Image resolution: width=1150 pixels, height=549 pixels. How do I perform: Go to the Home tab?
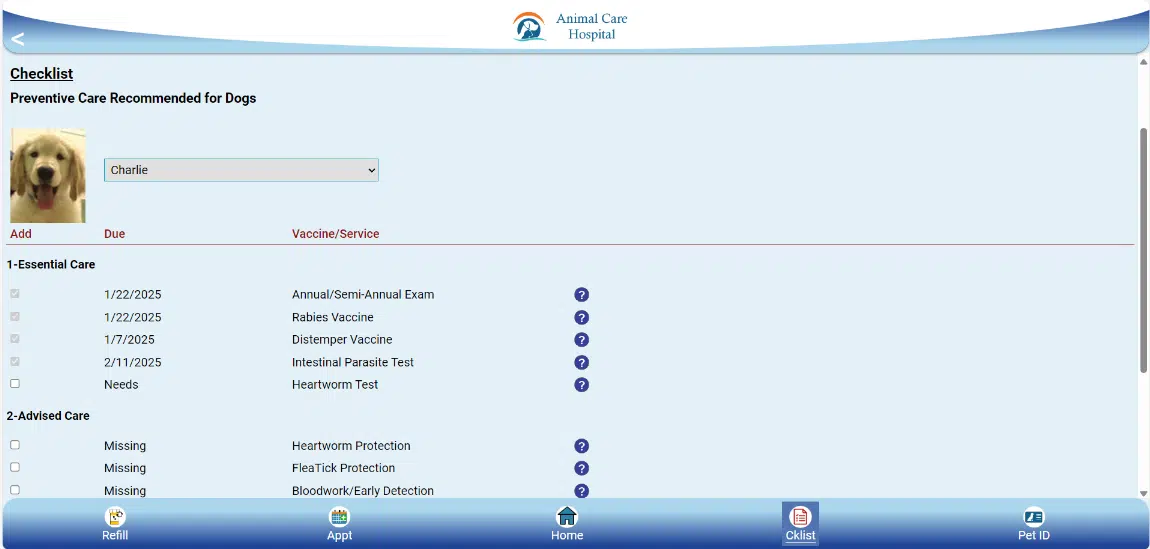pyautogui.click(x=567, y=524)
